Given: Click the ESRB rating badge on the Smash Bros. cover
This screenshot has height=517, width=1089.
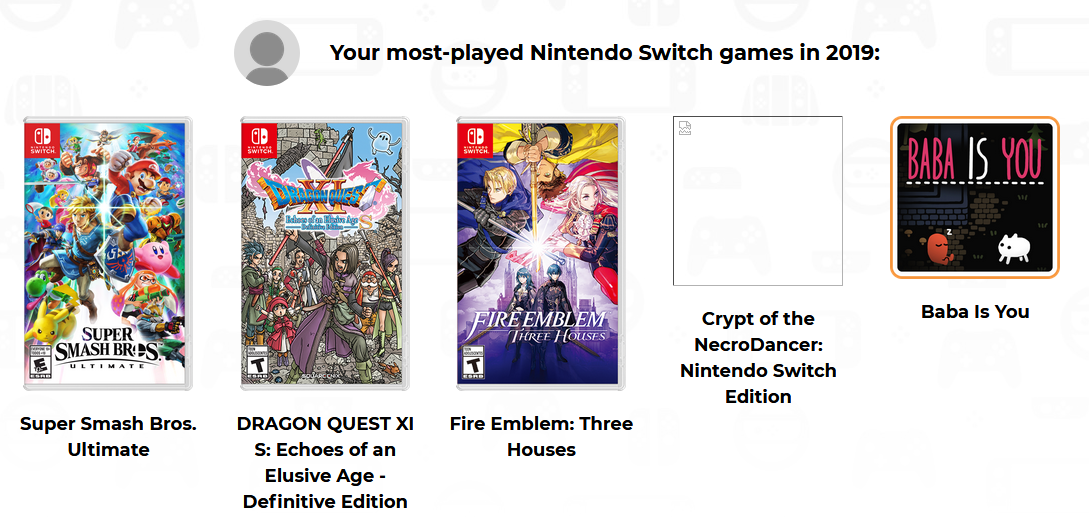Looking at the screenshot, I should pos(40,366).
